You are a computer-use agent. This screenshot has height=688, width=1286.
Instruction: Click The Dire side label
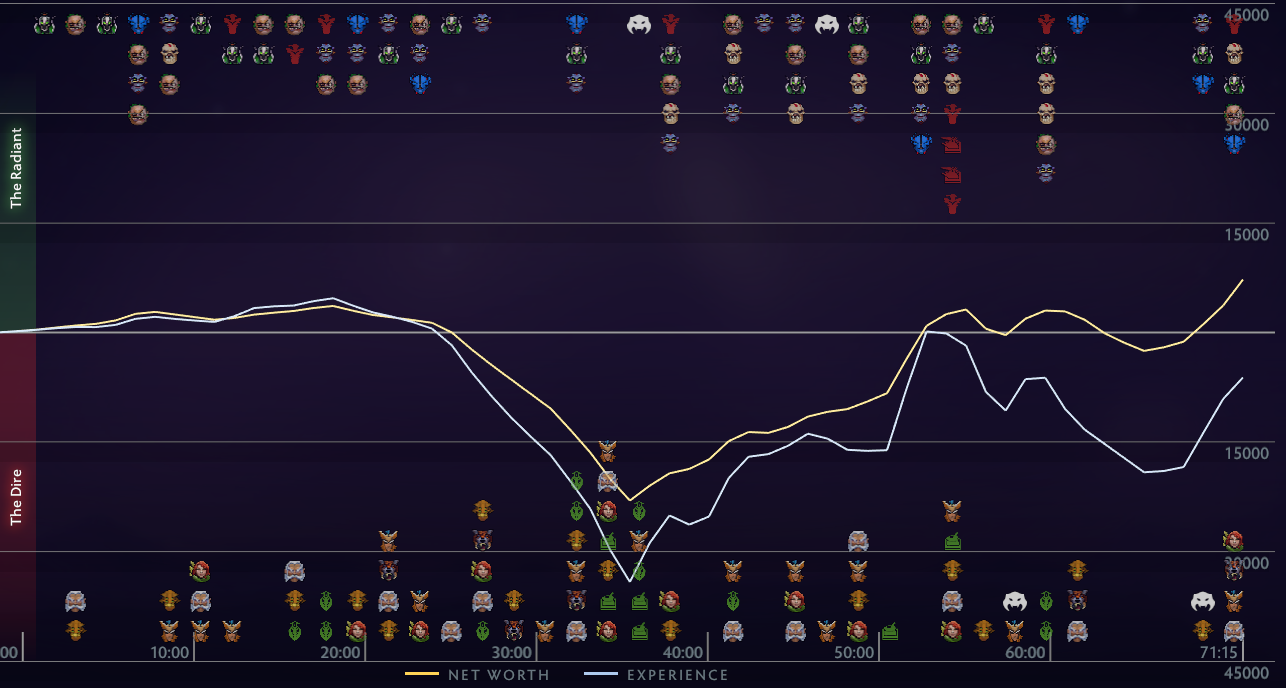pos(16,497)
